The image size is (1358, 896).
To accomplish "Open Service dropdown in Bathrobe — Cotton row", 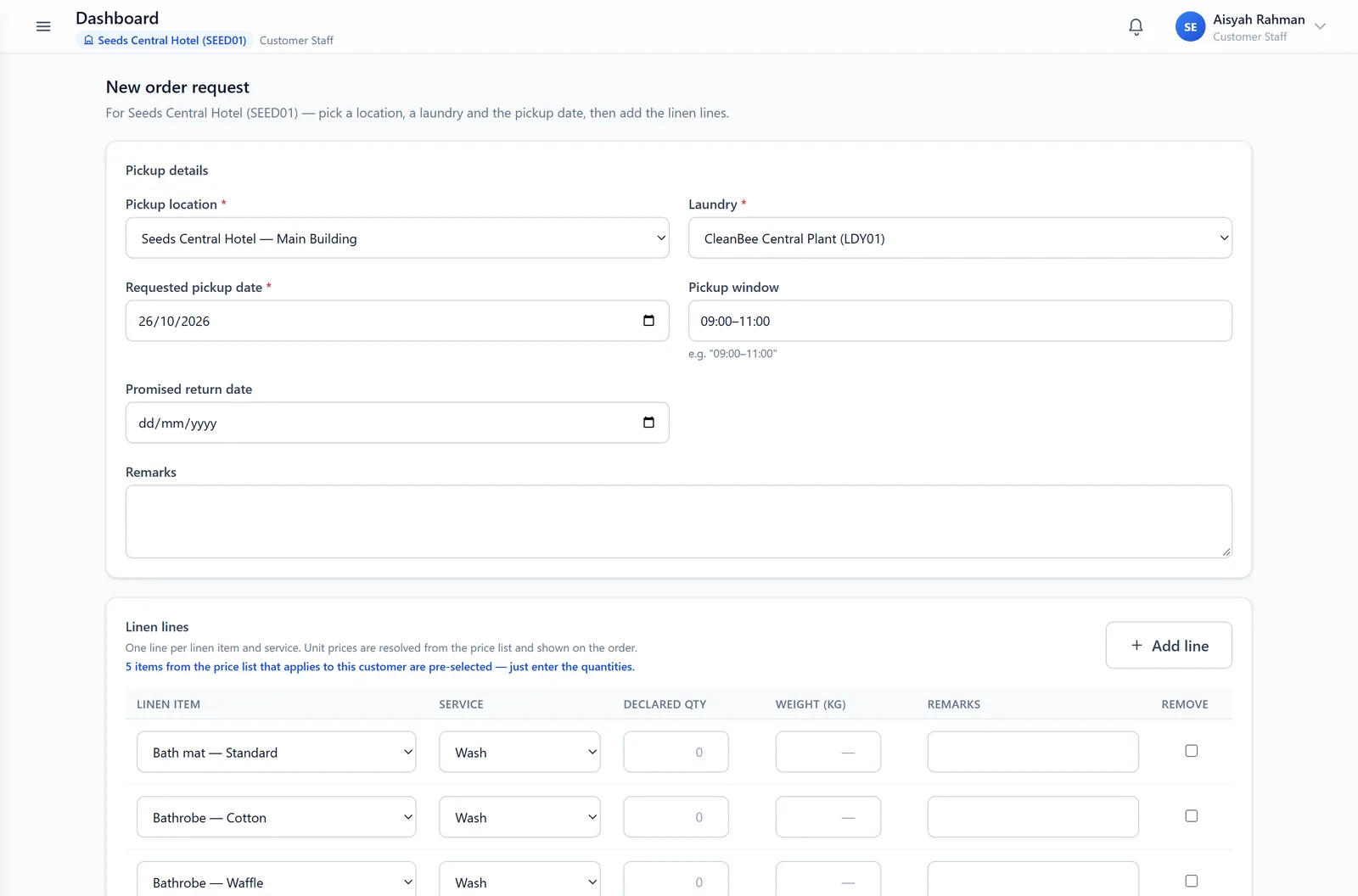I will tap(519, 818).
